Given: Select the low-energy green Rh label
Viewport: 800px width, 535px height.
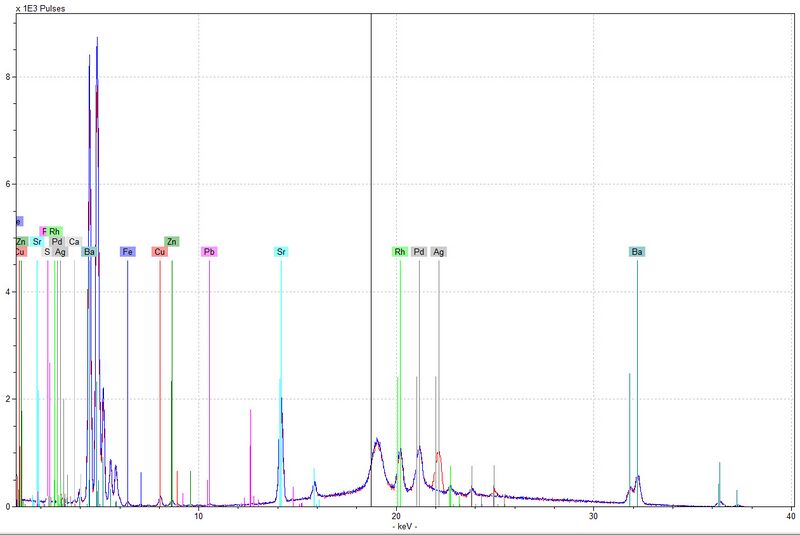Looking at the screenshot, I should coord(55,232).
